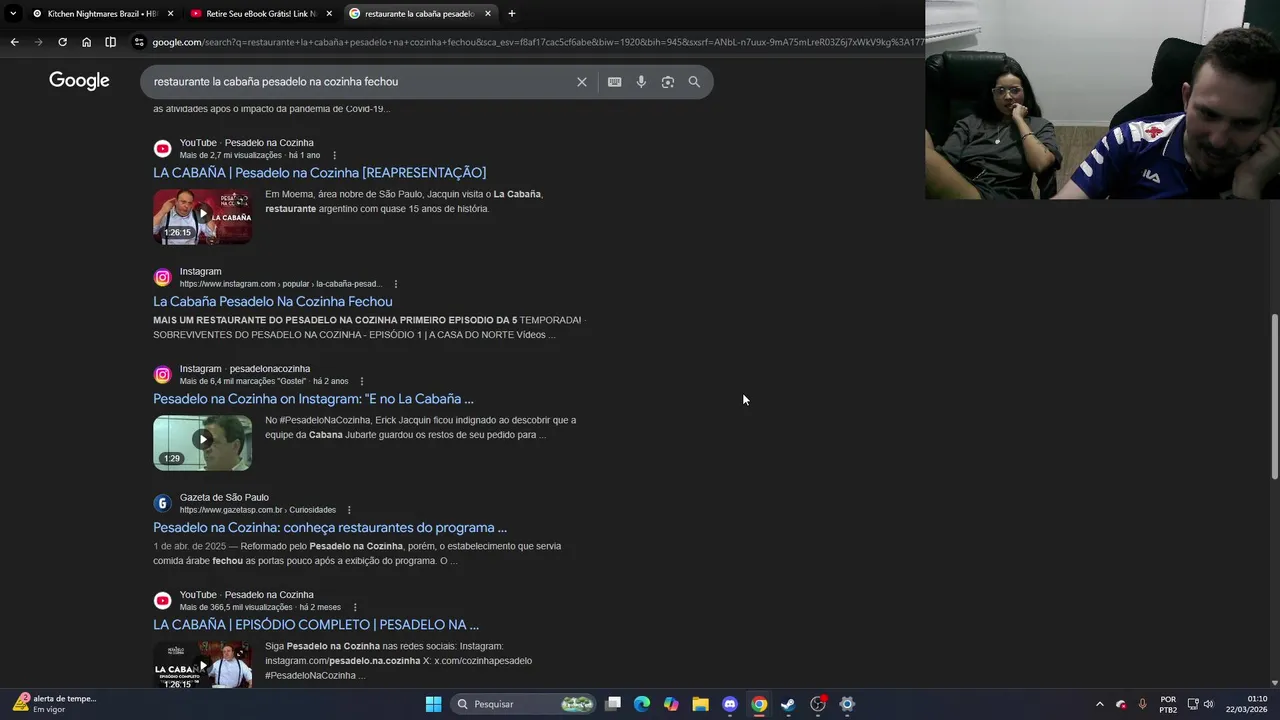Reload the current page

tap(62, 42)
